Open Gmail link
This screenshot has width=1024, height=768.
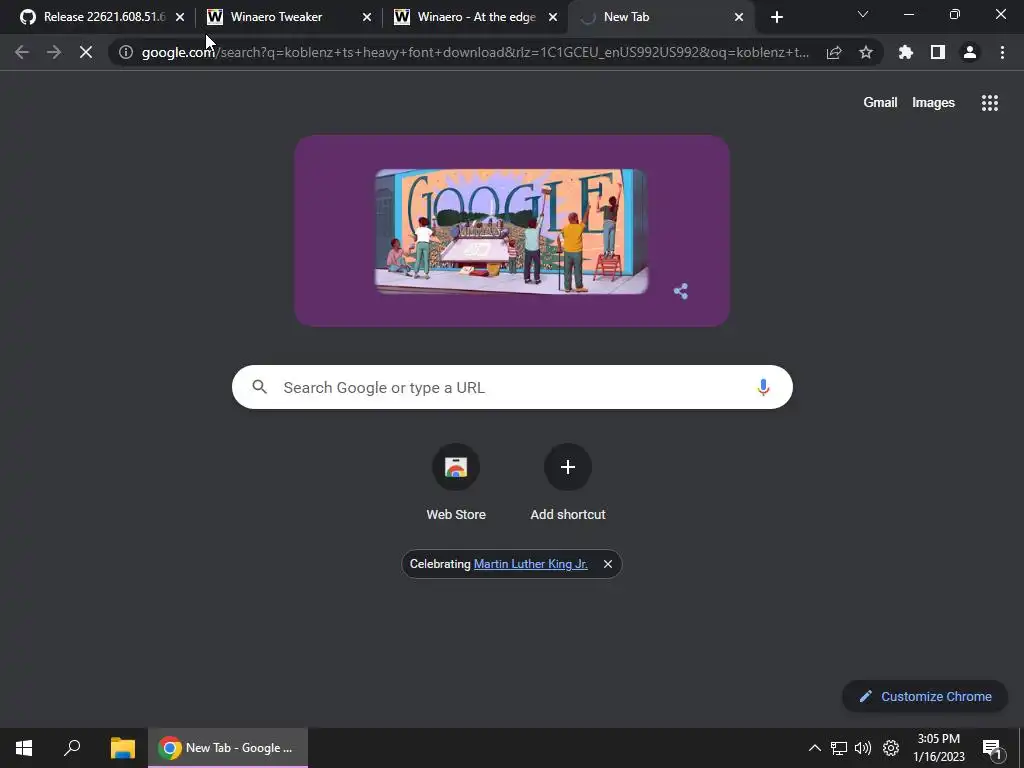click(x=880, y=103)
